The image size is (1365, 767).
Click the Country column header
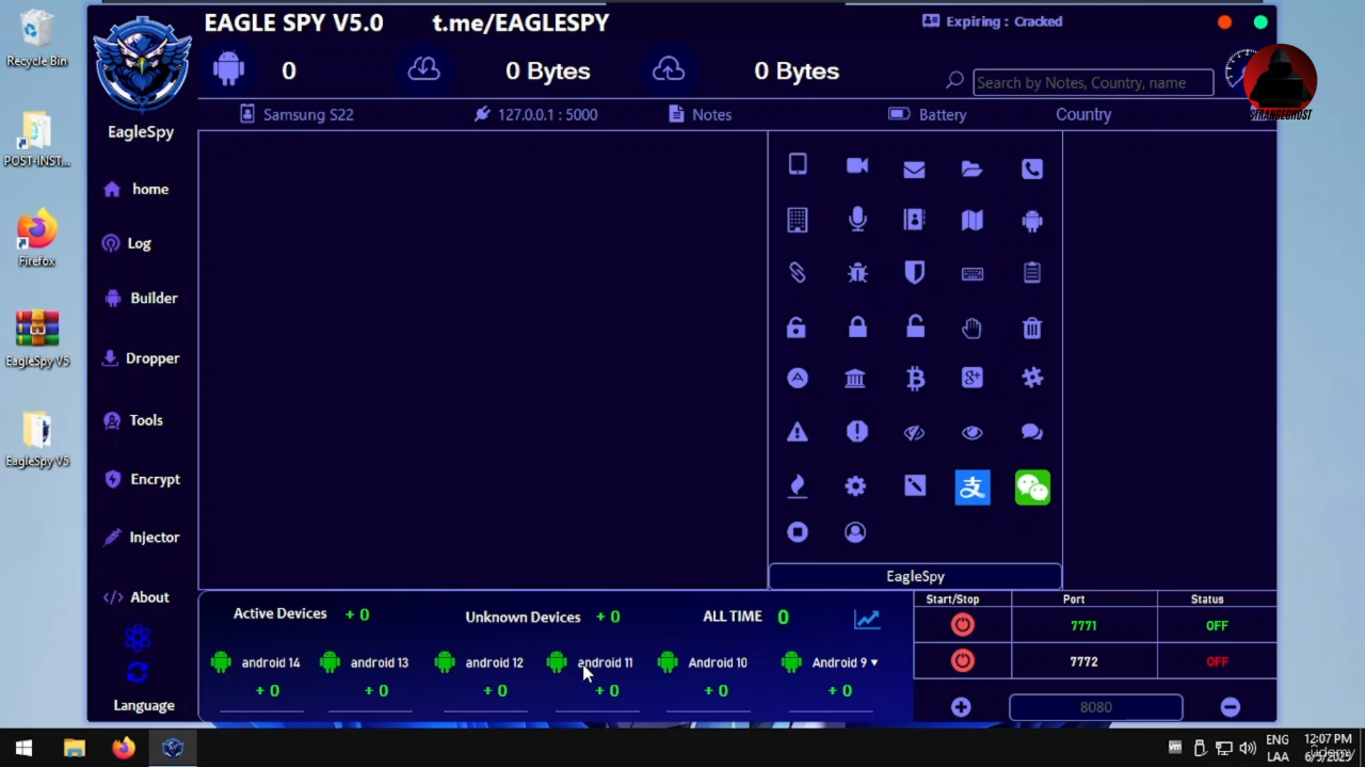(1083, 114)
